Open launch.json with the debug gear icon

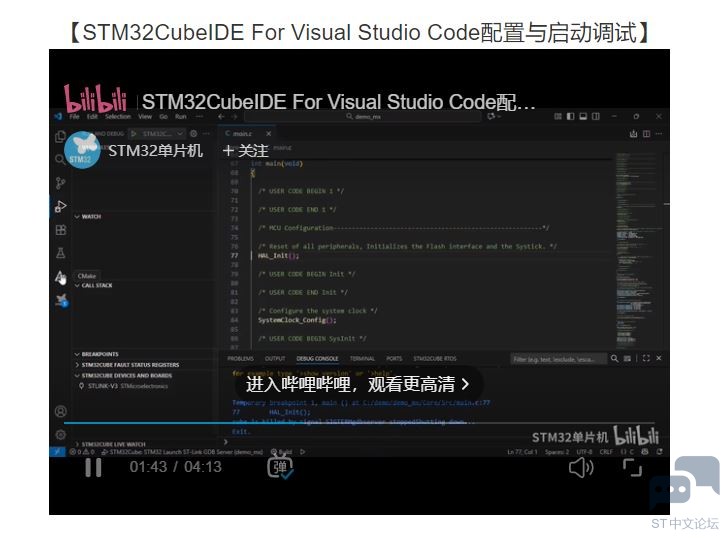pyautogui.click(x=194, y=134)
